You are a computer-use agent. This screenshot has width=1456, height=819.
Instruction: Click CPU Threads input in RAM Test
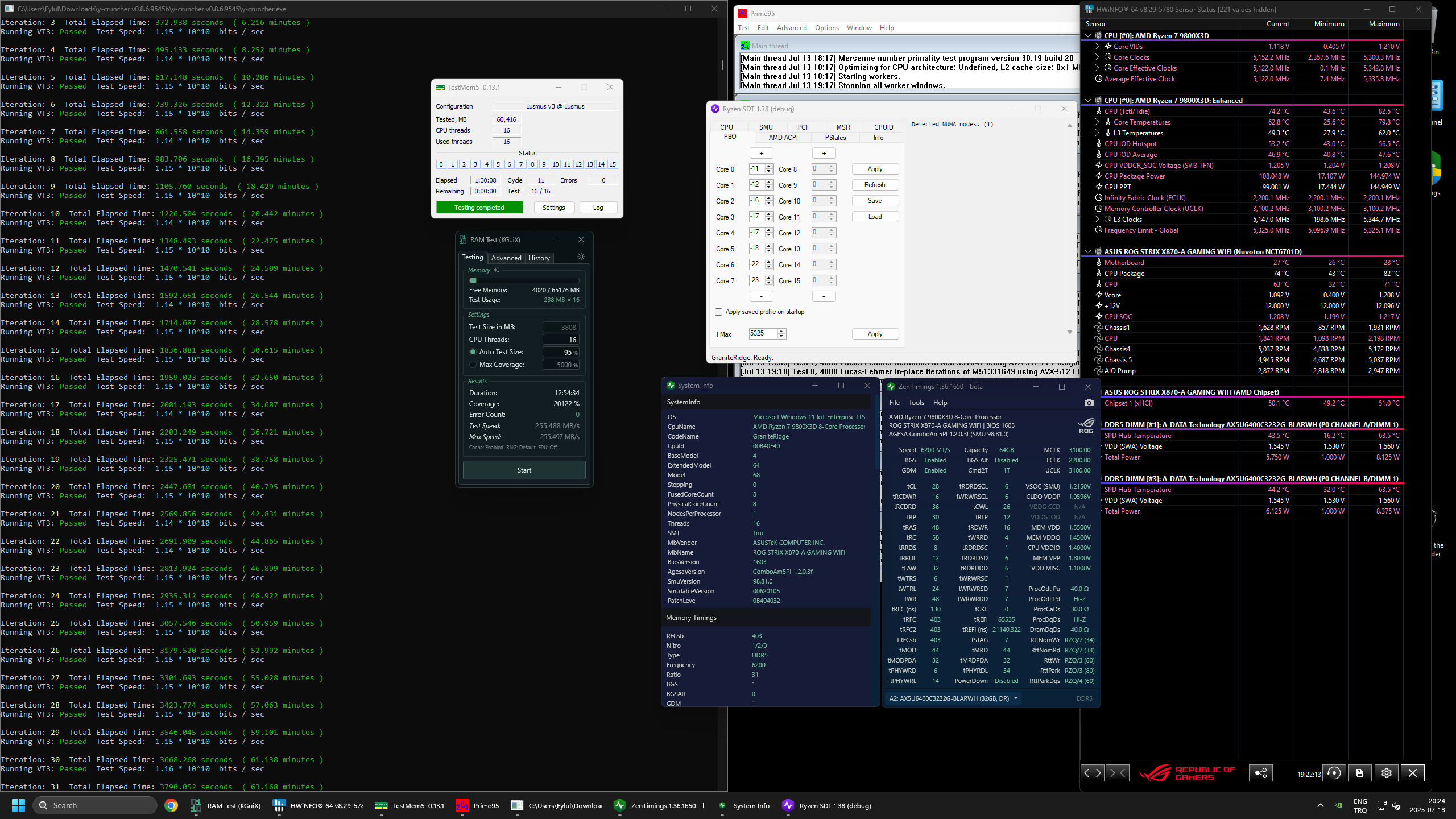pos(561,340)
